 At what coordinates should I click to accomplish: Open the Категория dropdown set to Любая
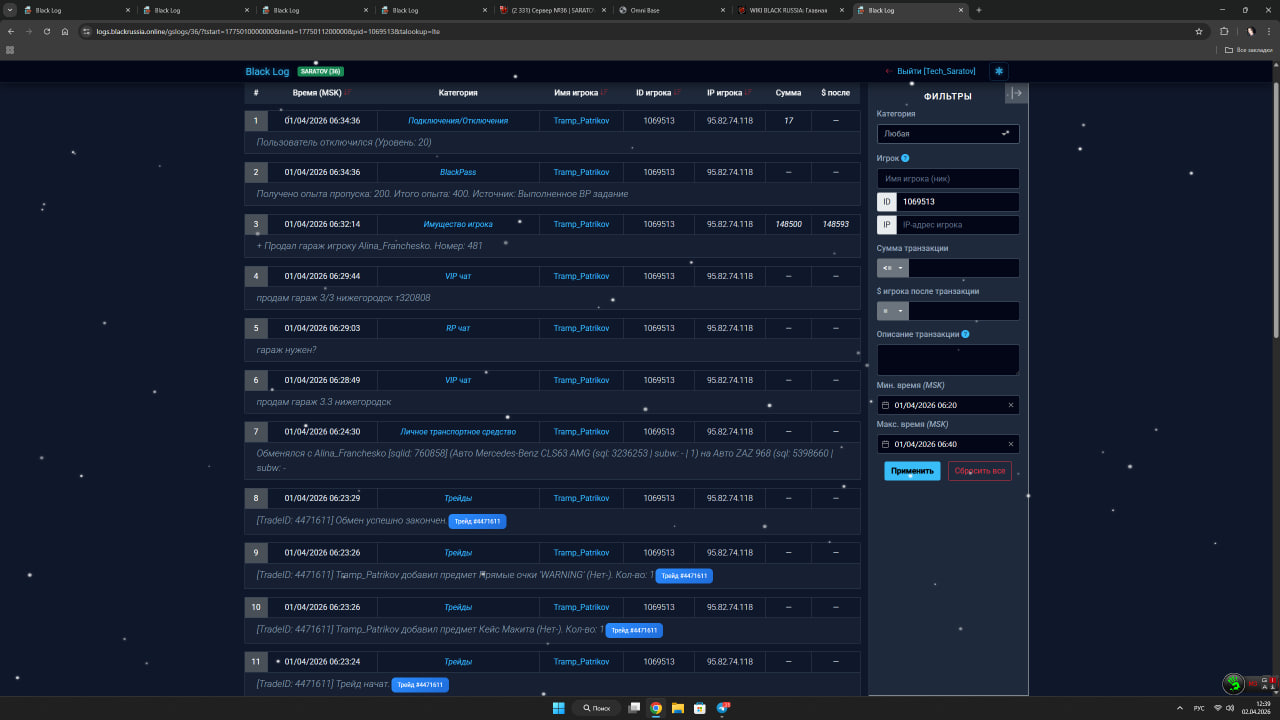click(x=947, y=133)
